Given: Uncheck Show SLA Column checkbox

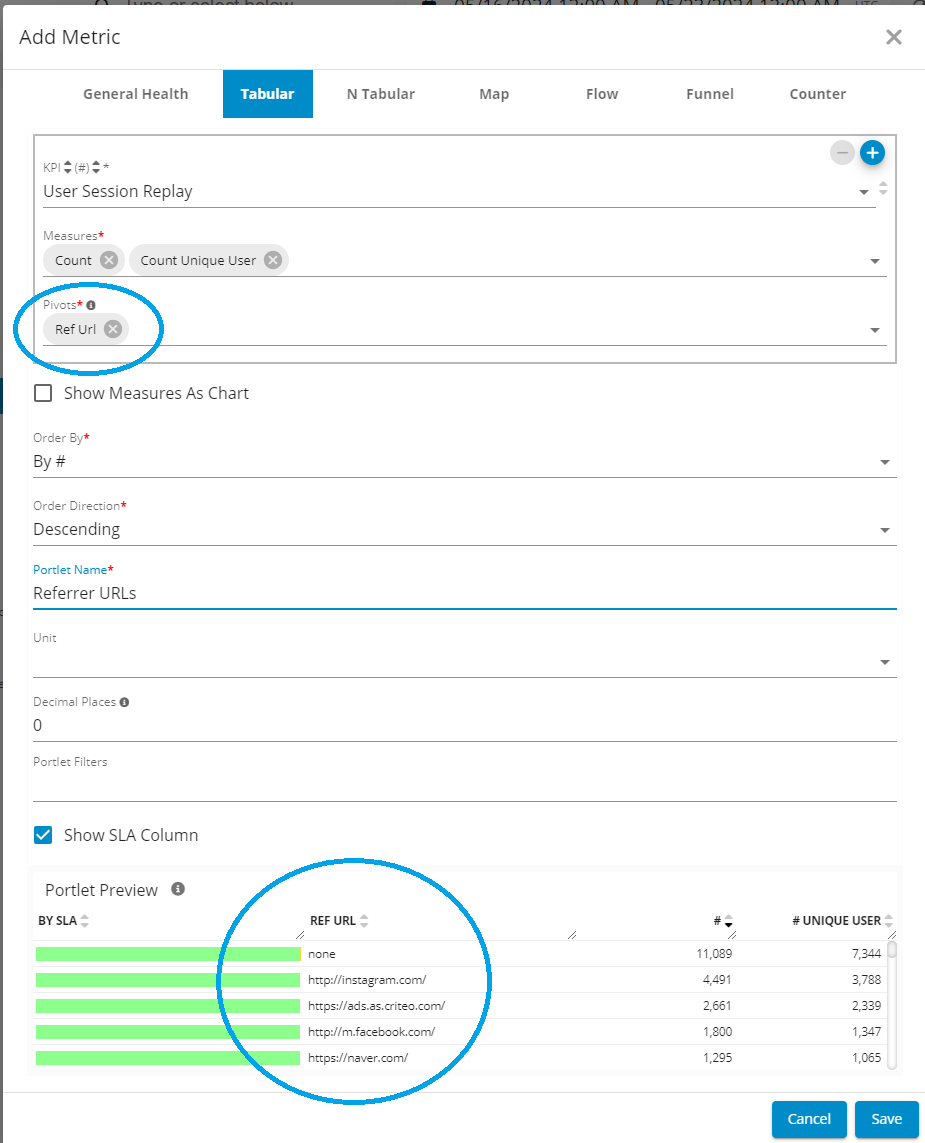Looking at the screenshot, I should click(43, 835).
